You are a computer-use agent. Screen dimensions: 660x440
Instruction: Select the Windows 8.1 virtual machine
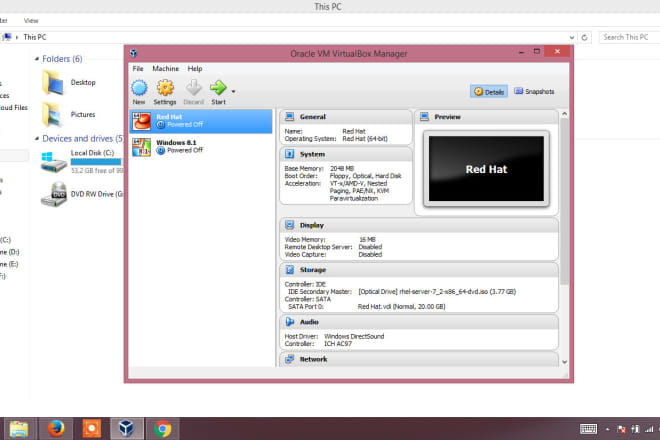click(201, 147)
